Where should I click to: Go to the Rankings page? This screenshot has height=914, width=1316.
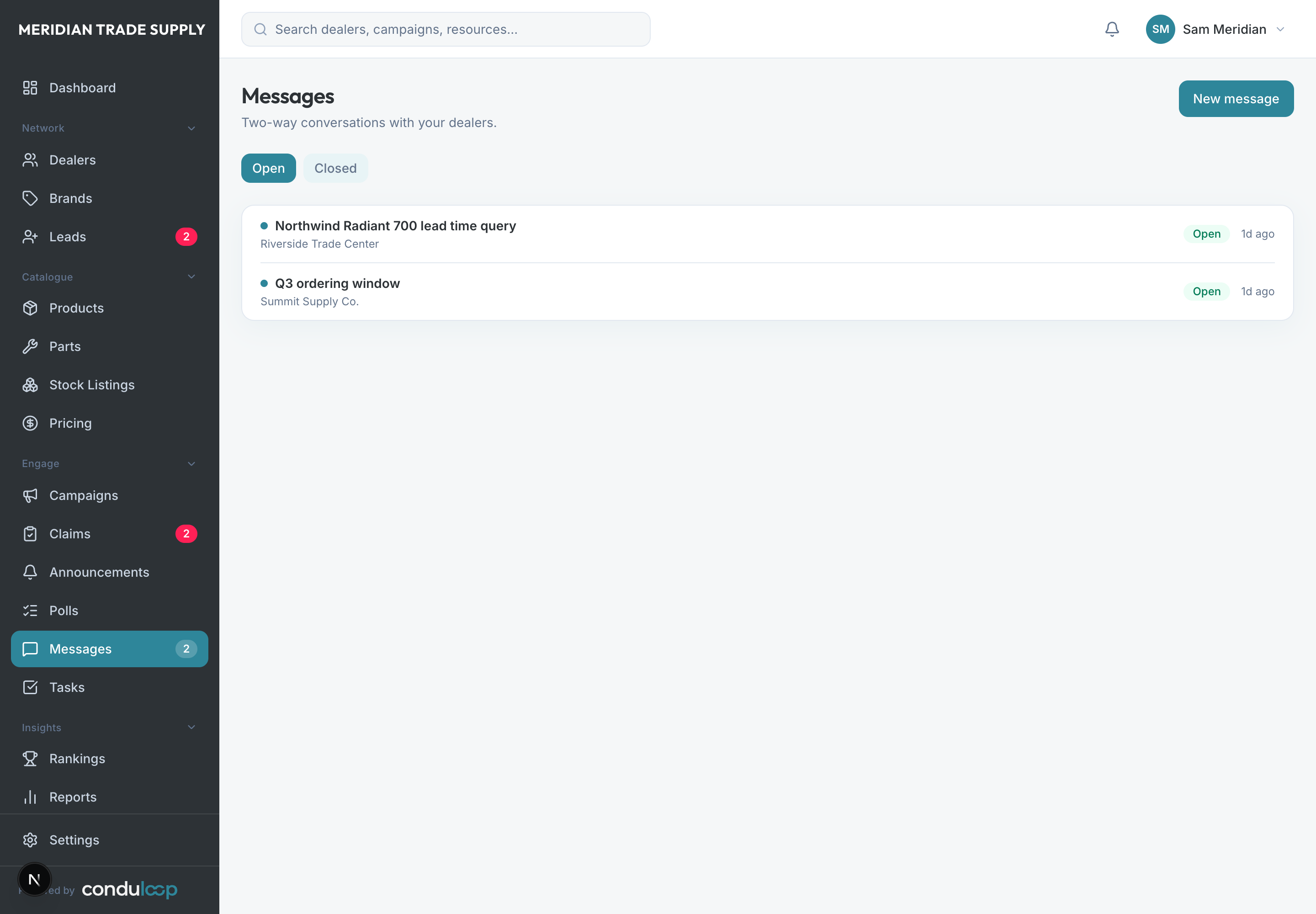[x=109, y=759]
